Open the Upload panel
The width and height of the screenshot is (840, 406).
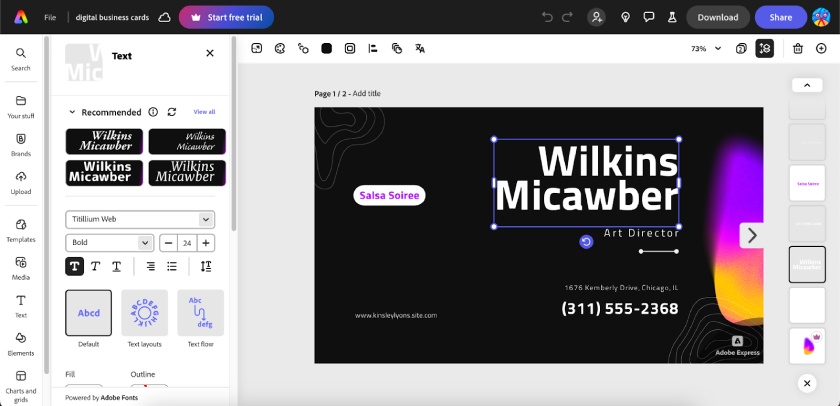[20, 183]
